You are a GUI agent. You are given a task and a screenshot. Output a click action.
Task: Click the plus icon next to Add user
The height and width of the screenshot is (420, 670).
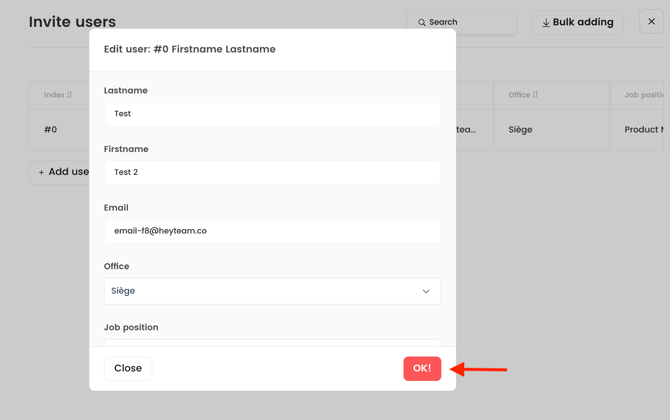pyautogui.click(x=41, y=172)
